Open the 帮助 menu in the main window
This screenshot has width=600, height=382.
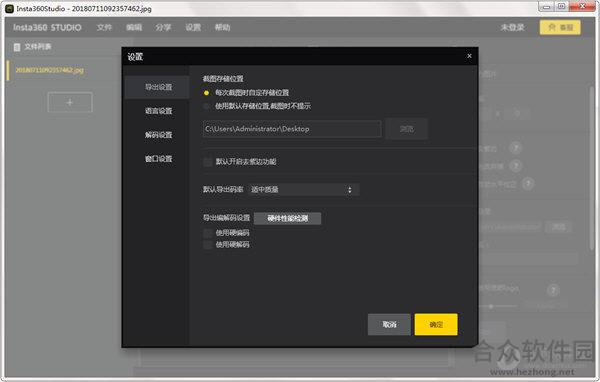[x=222, y=28]
